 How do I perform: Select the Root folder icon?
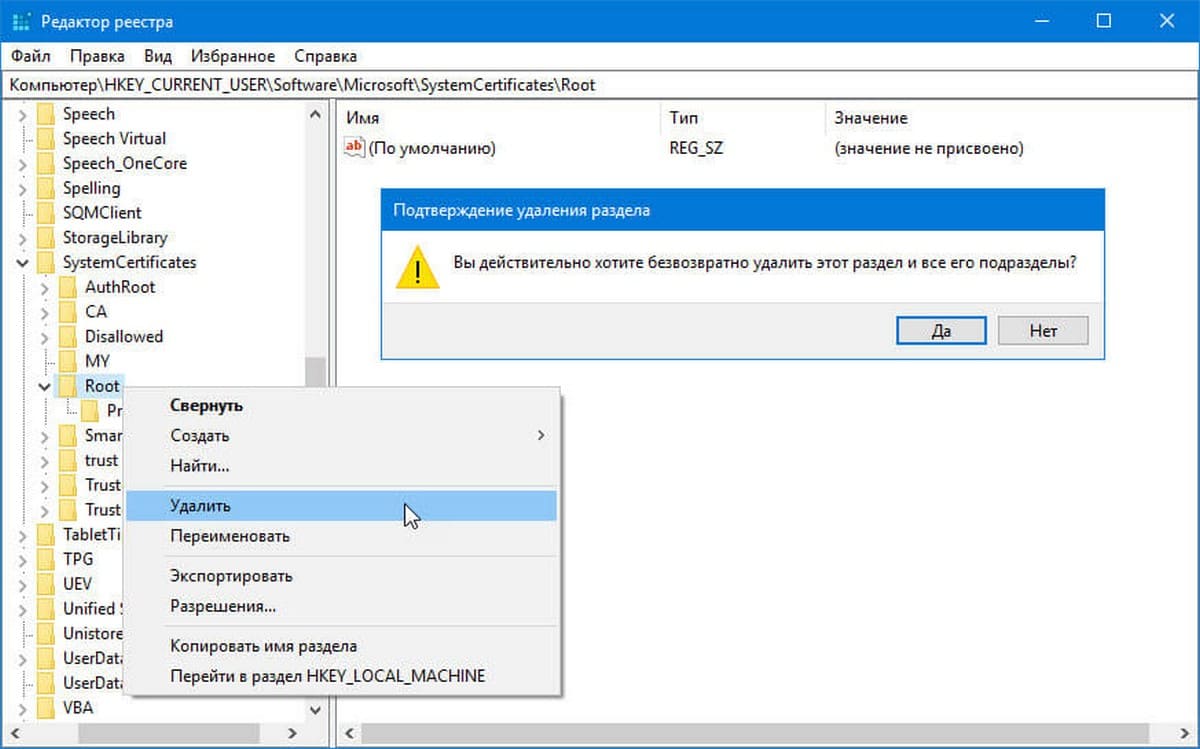tap(68, 386)
